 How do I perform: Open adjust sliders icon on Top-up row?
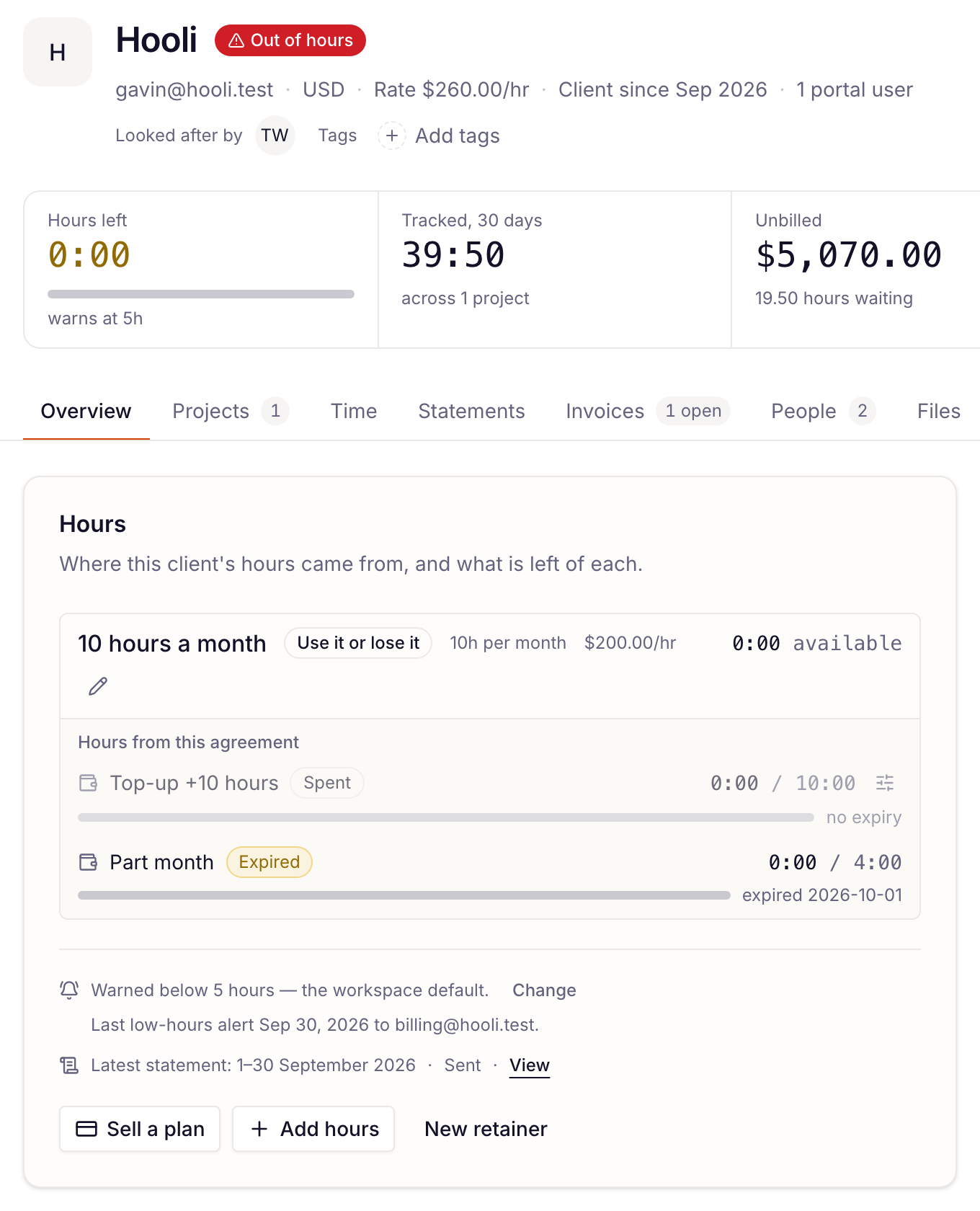coord(885,783)
